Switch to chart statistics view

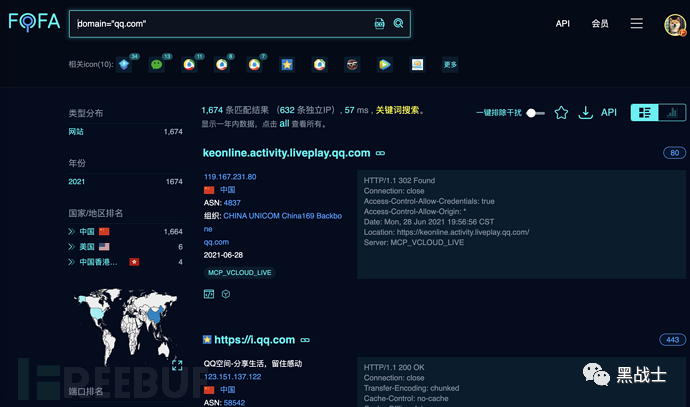[672, 113]
